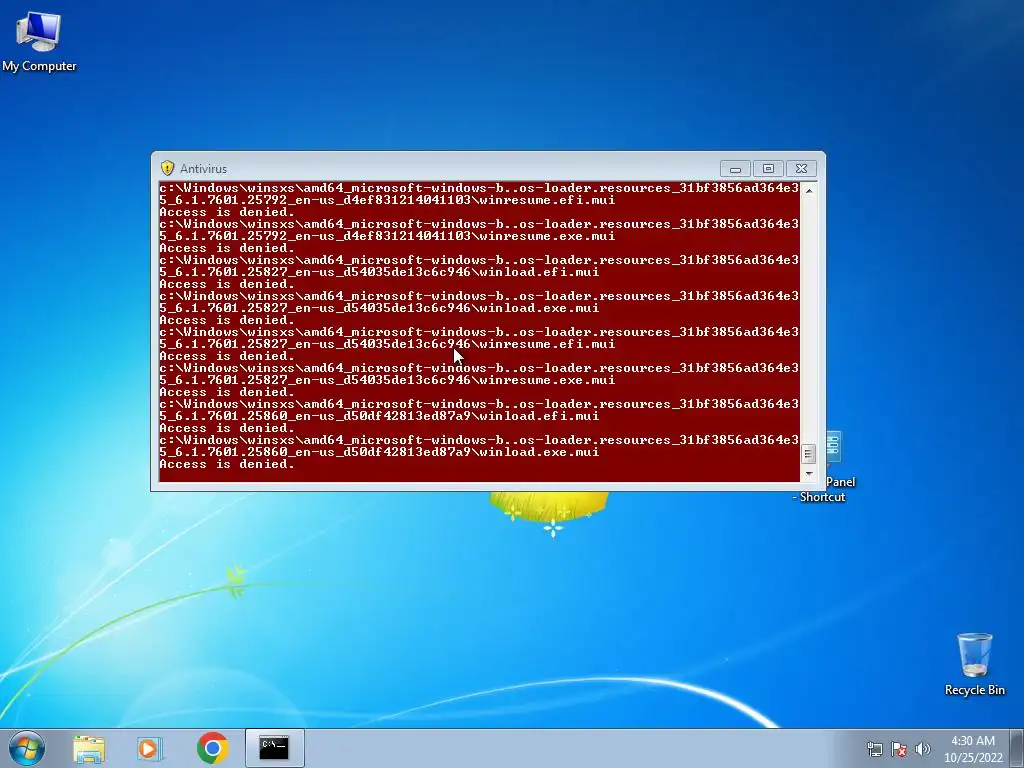1024x768 pixels.
Task: Click the line ending in d4ef83121404f103\winresume.efi.mui
Action: point(387,200)
